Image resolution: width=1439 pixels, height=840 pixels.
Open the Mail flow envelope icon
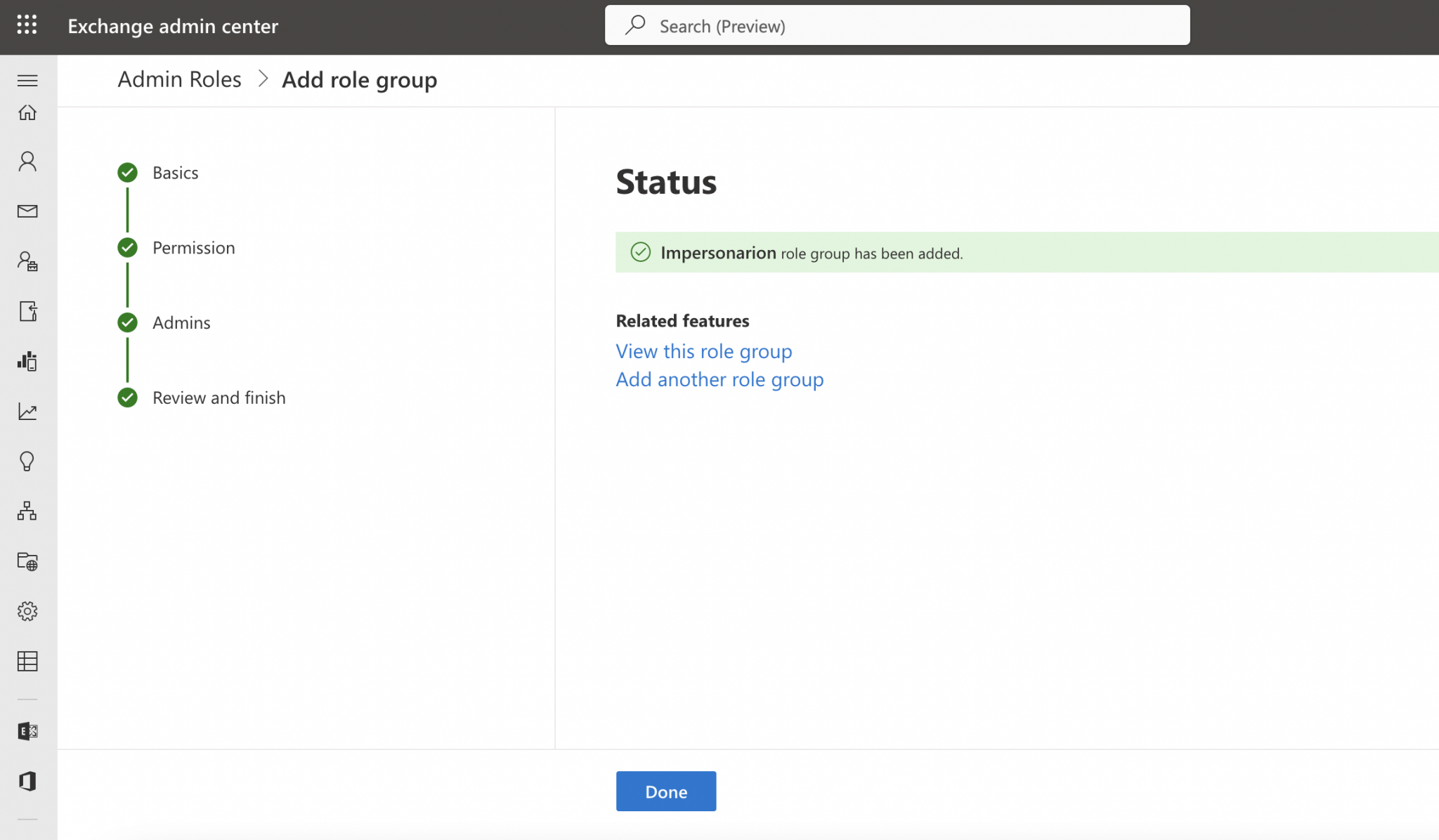tap(27, 211)
